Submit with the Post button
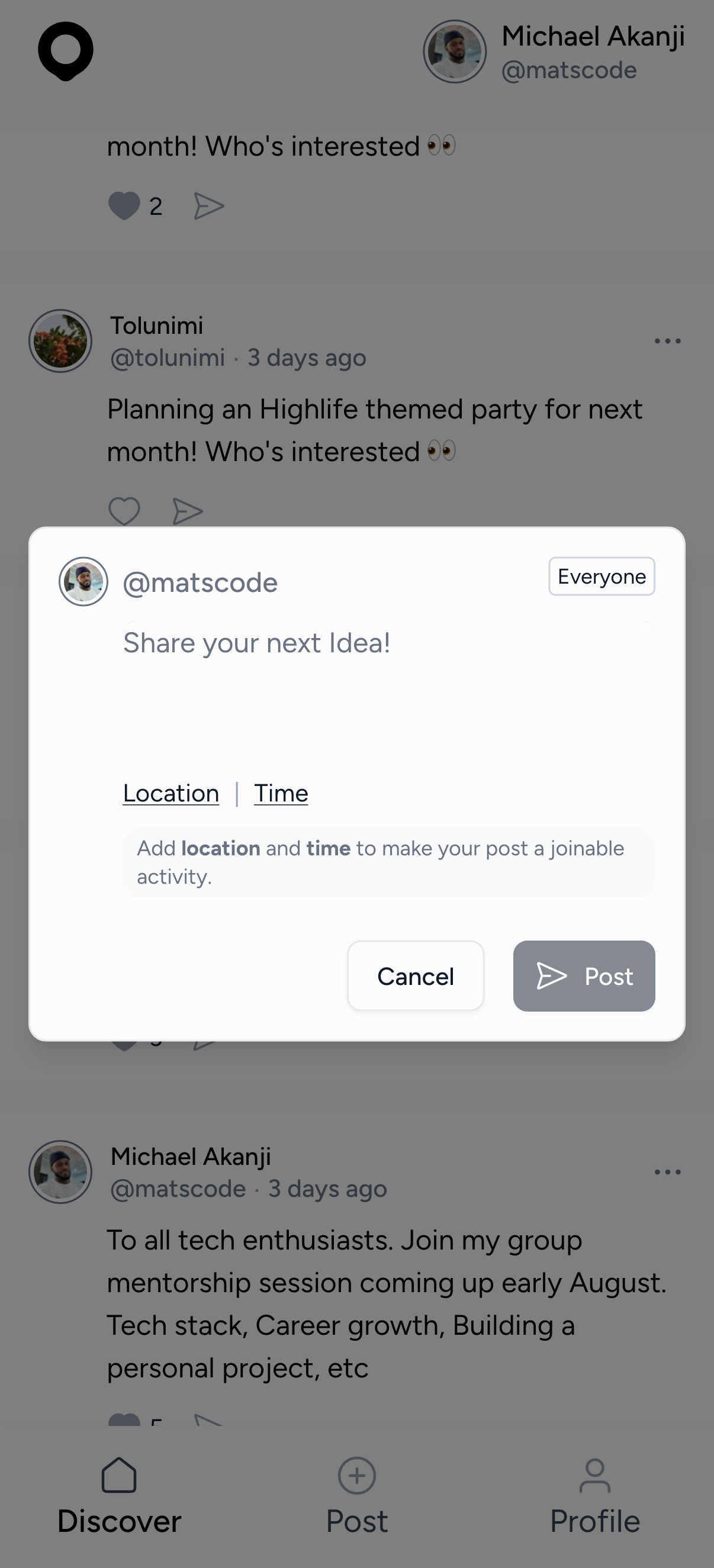714x1568 pixels. click(x=584, y=975)
